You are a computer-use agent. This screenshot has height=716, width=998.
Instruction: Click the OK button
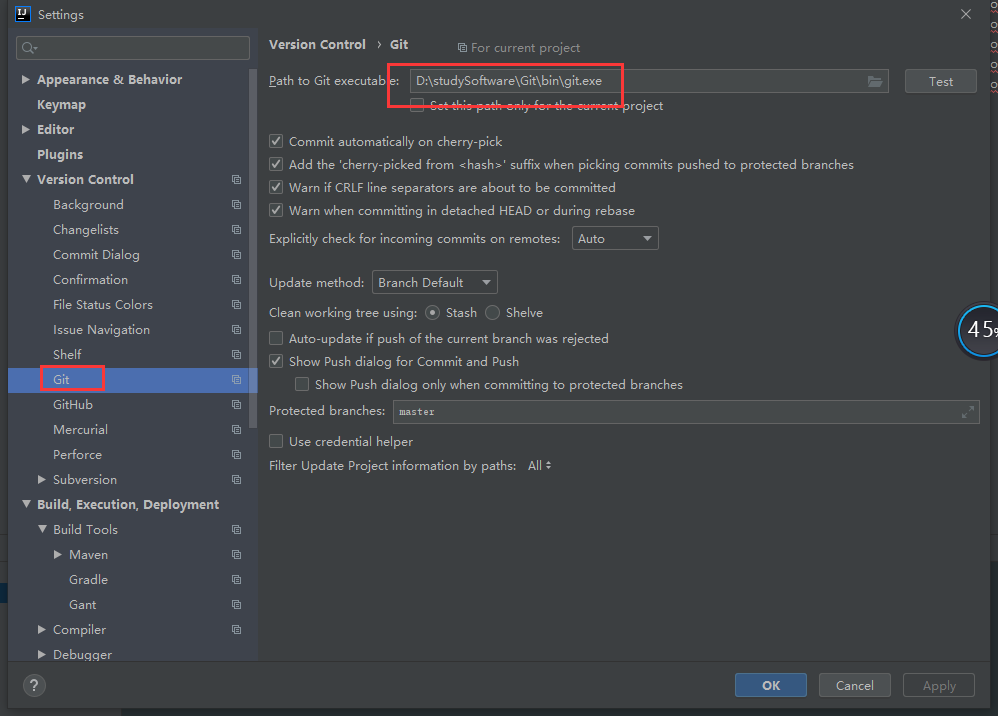771,685
